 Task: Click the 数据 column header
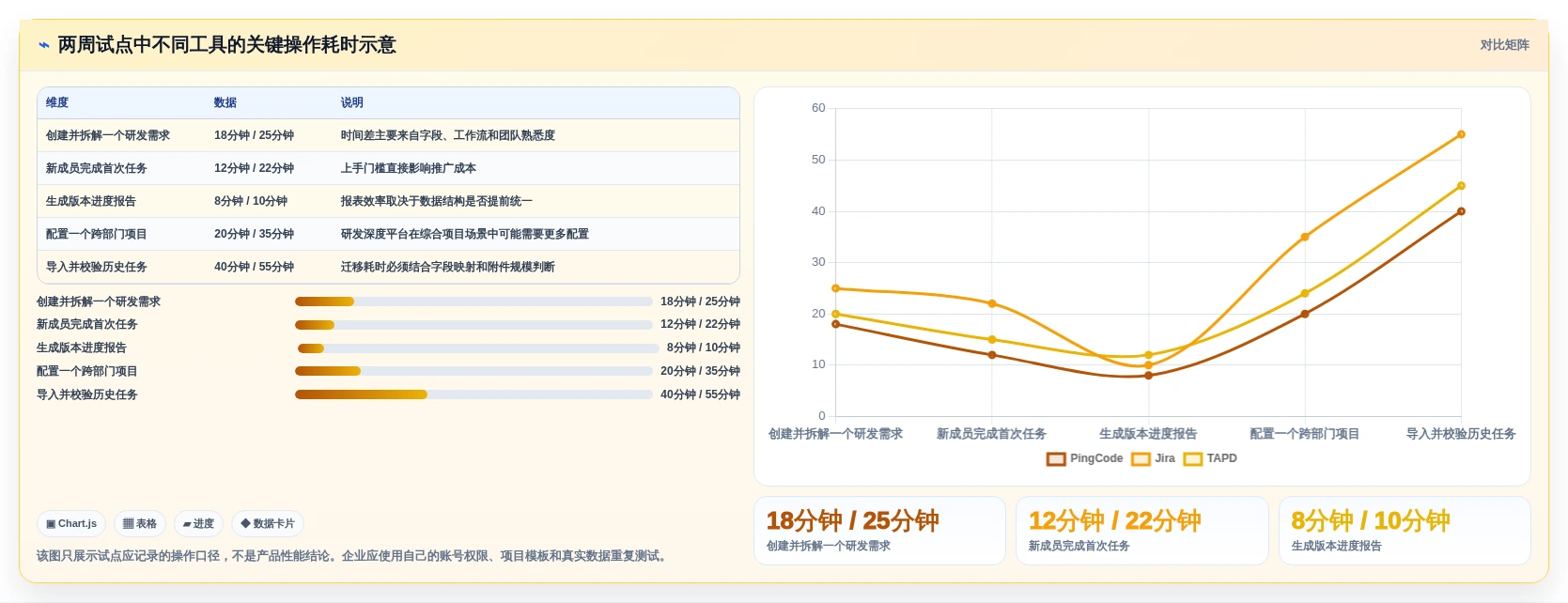[x=225, y=103]
